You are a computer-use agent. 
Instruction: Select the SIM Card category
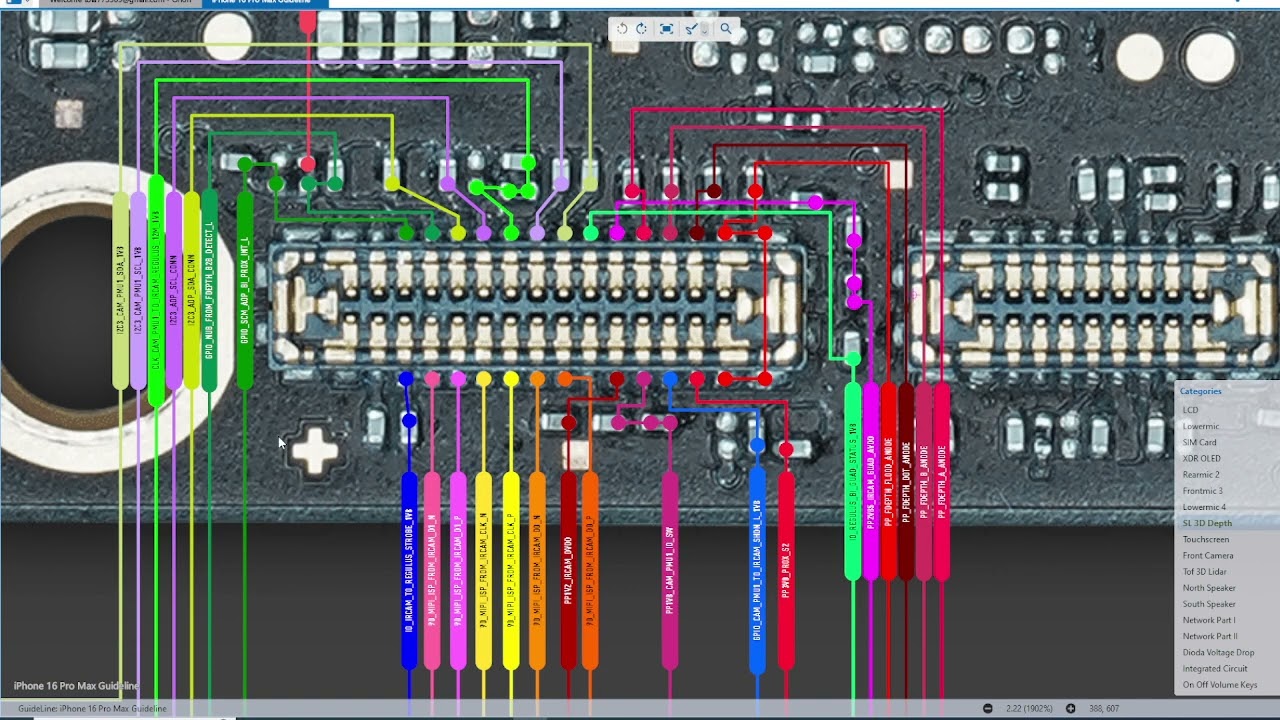[1199, 442]
